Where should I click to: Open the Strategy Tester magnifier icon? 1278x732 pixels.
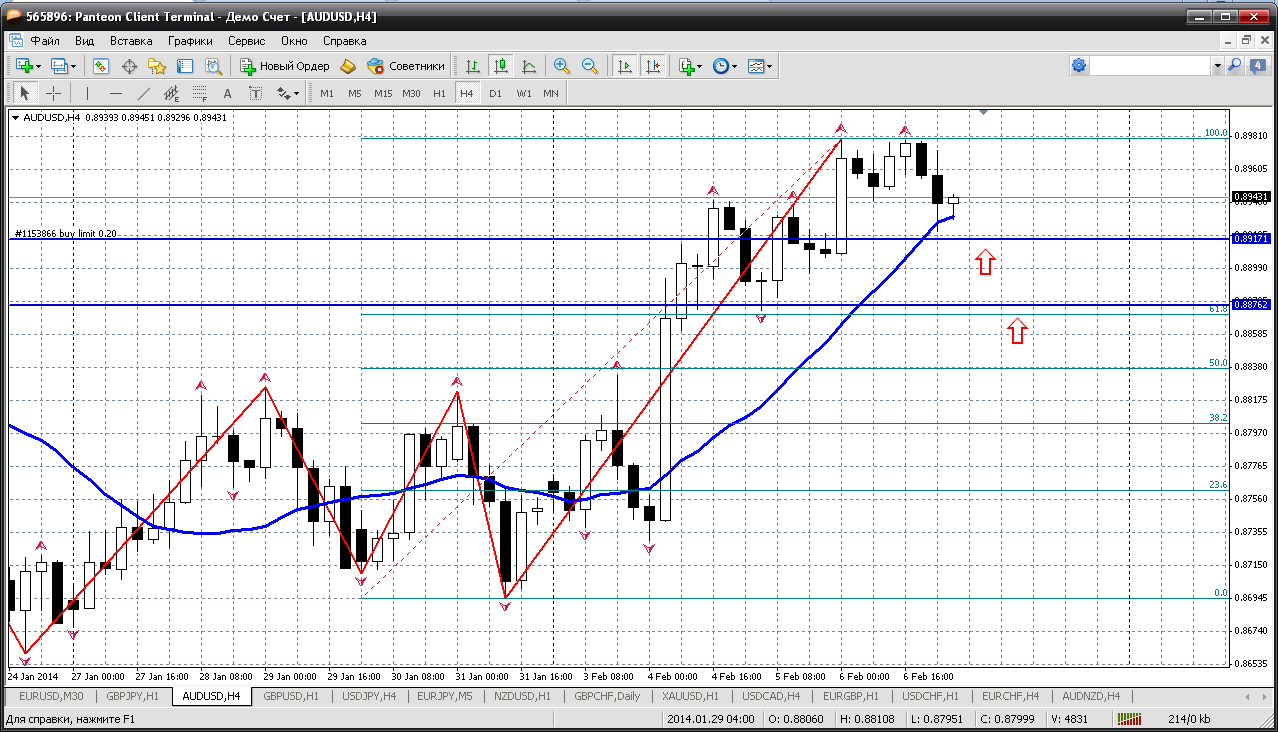point(213,66)
